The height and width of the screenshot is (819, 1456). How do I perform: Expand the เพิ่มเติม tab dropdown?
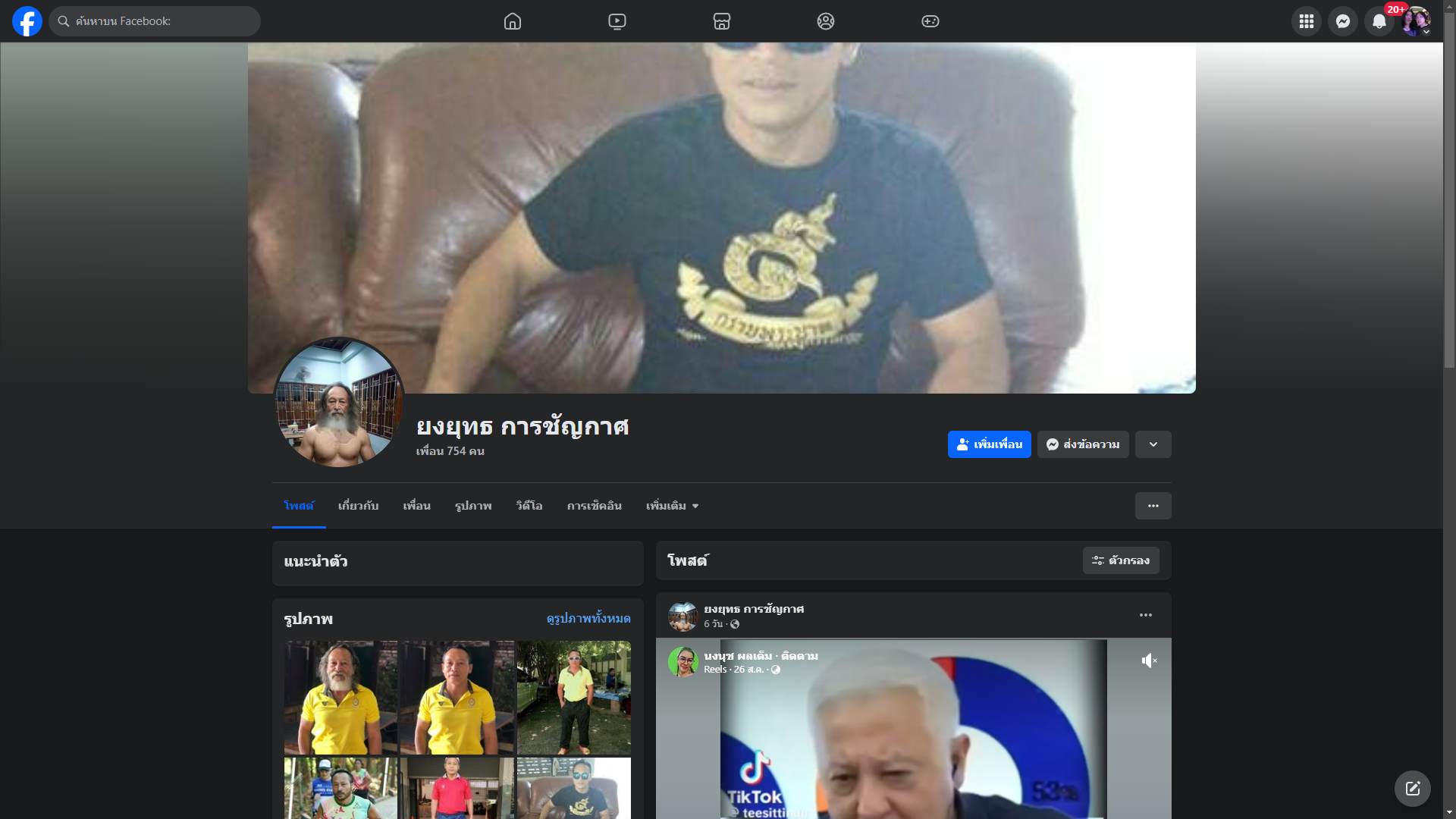tap(672, 506)
